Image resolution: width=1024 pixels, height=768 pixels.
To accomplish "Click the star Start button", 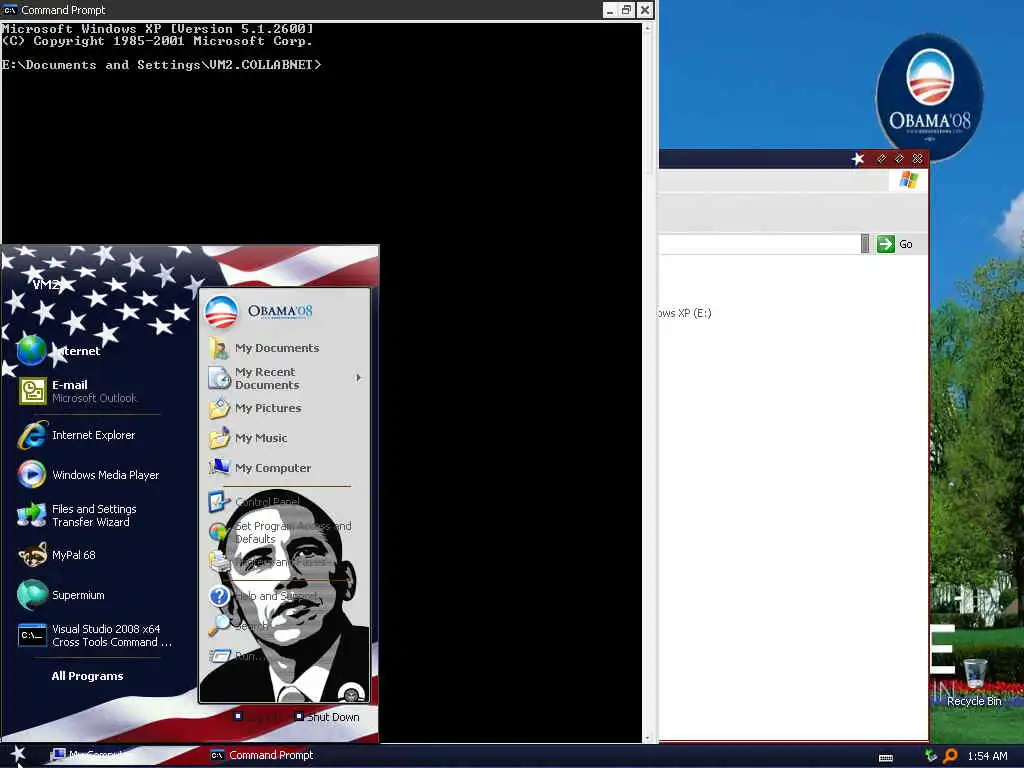I will pos(18,755).
